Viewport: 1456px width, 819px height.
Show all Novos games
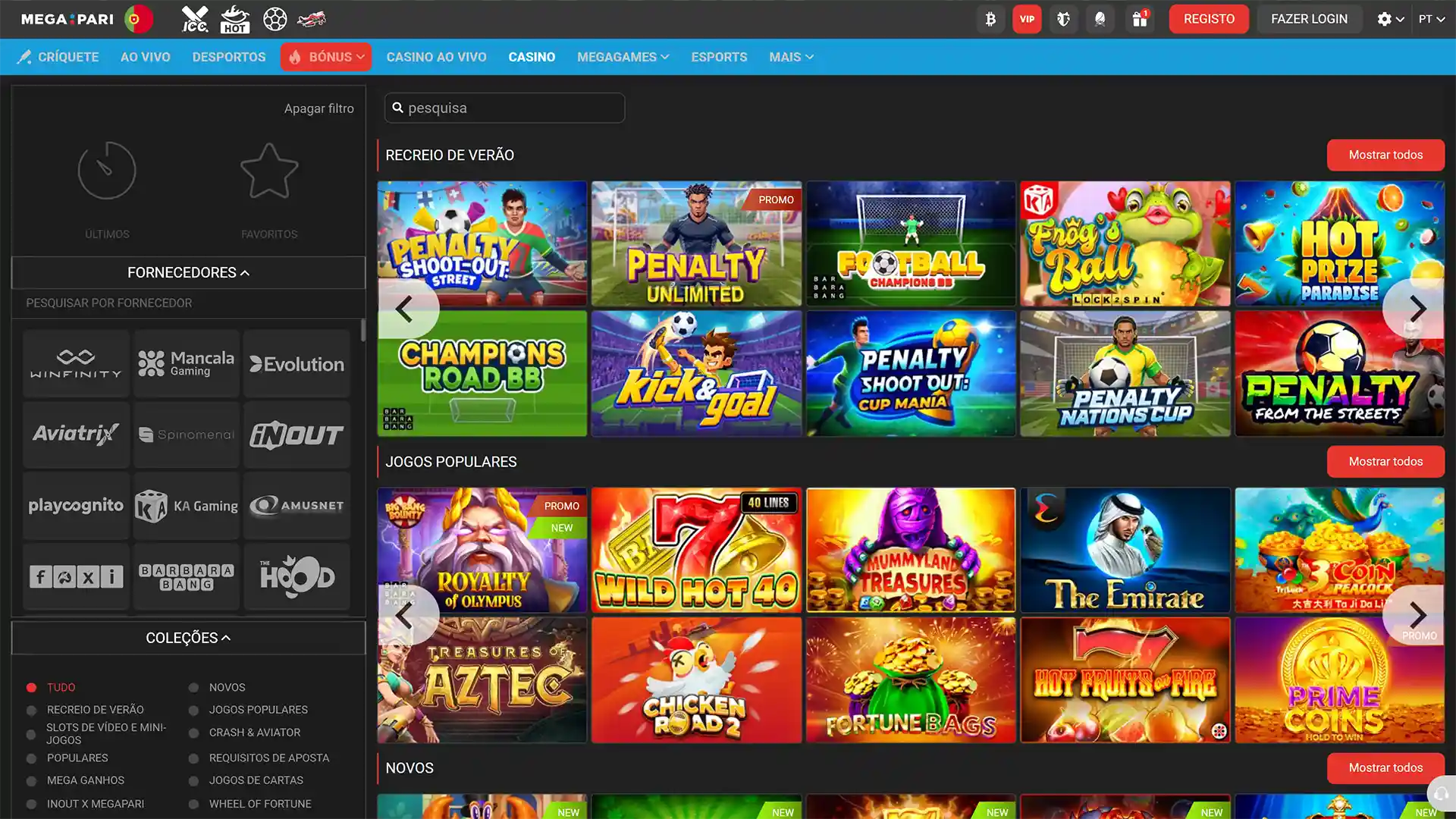pyautogui.click(x=1385, y=767)
